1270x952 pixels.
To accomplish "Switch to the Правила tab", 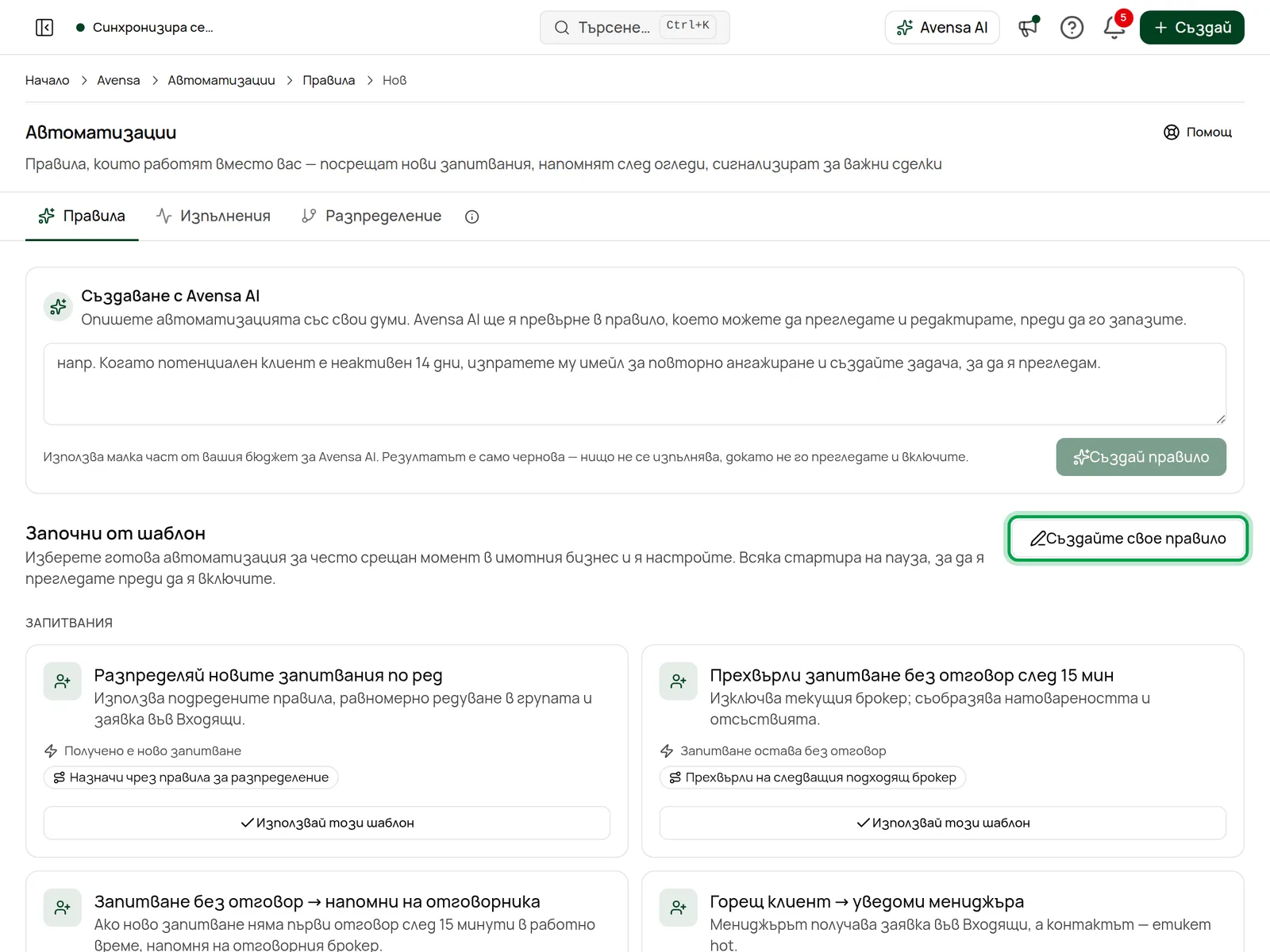I will [x=82, y=216].
